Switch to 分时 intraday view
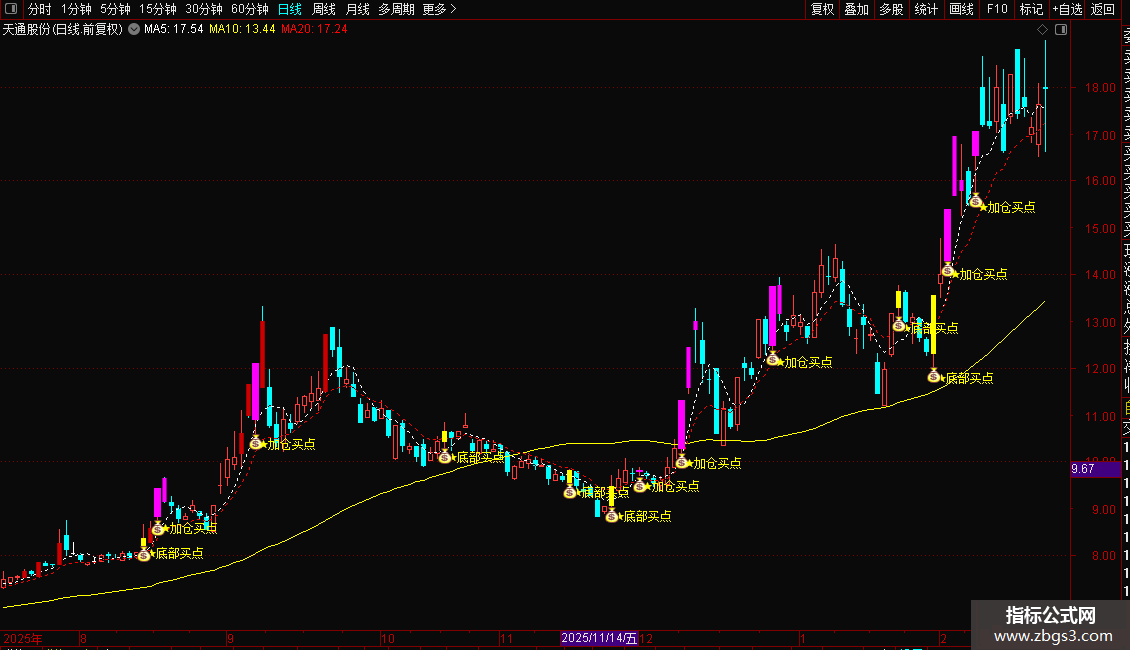 (40, 9)
